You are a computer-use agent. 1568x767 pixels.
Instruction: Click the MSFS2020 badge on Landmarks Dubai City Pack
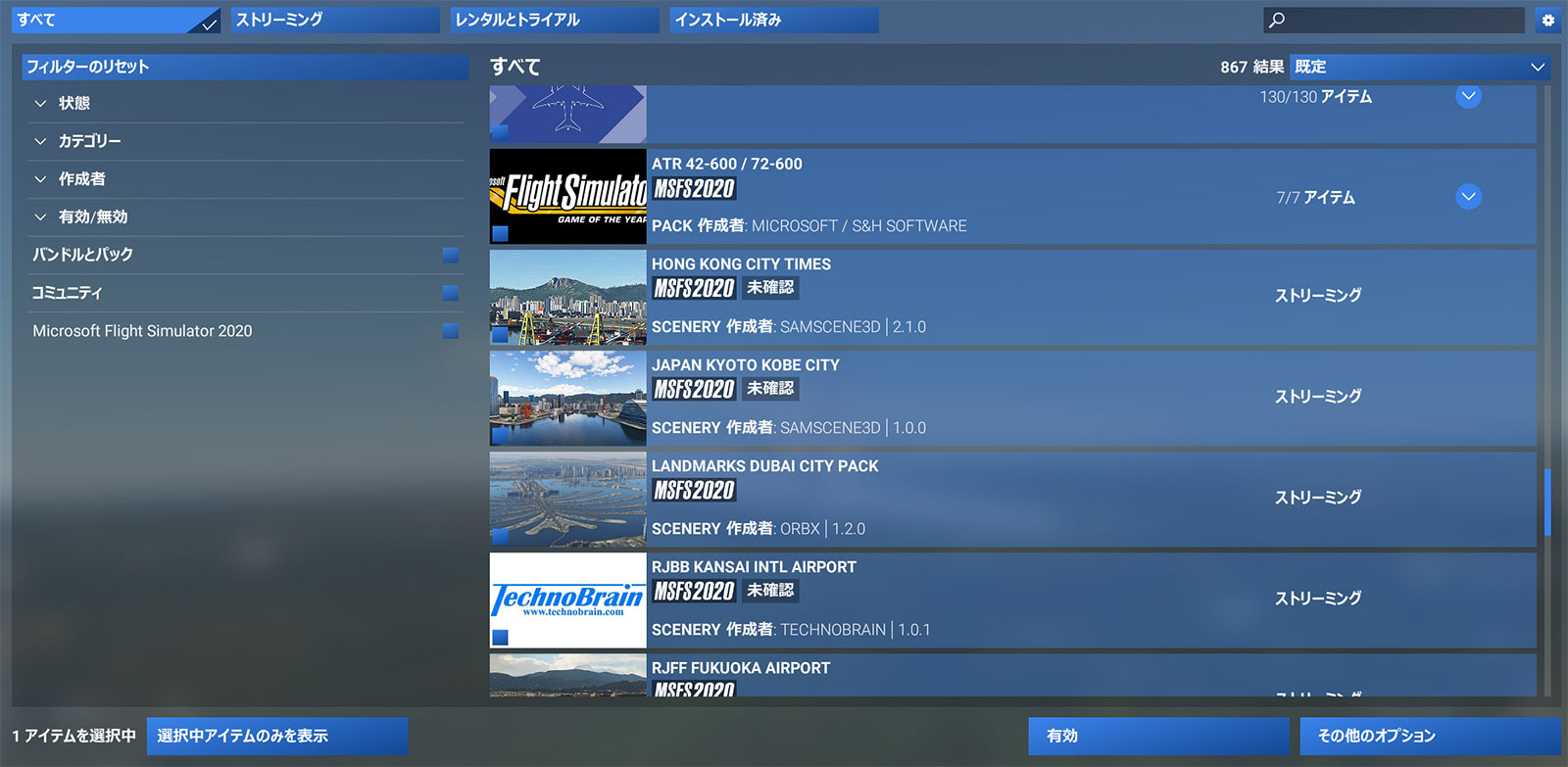[694, 490]
